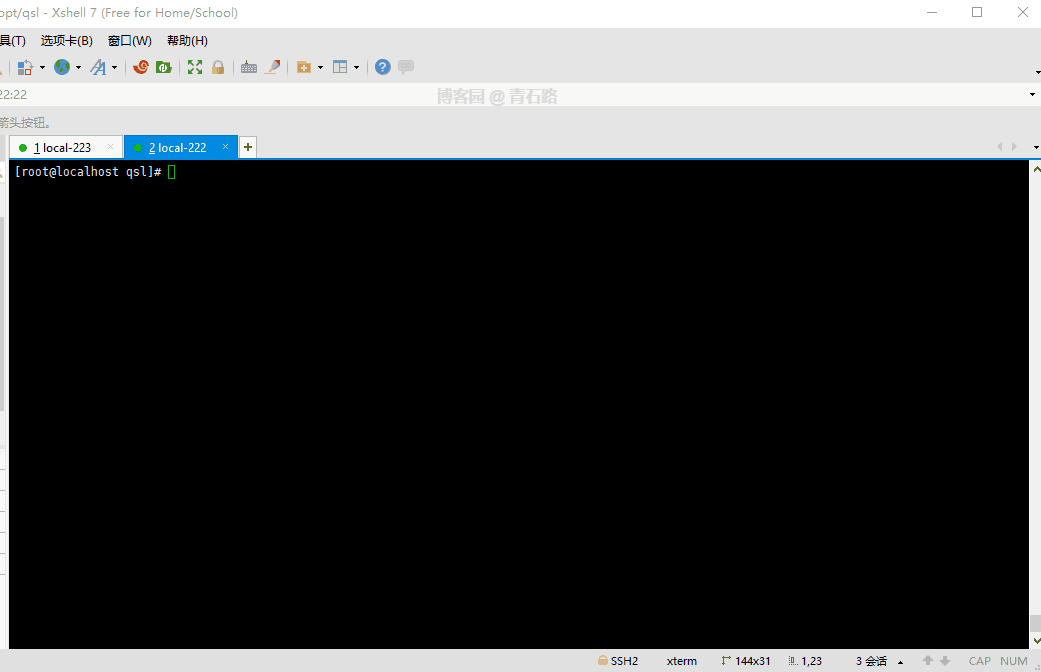Open the 窗口(W) menu

(129, 41)
